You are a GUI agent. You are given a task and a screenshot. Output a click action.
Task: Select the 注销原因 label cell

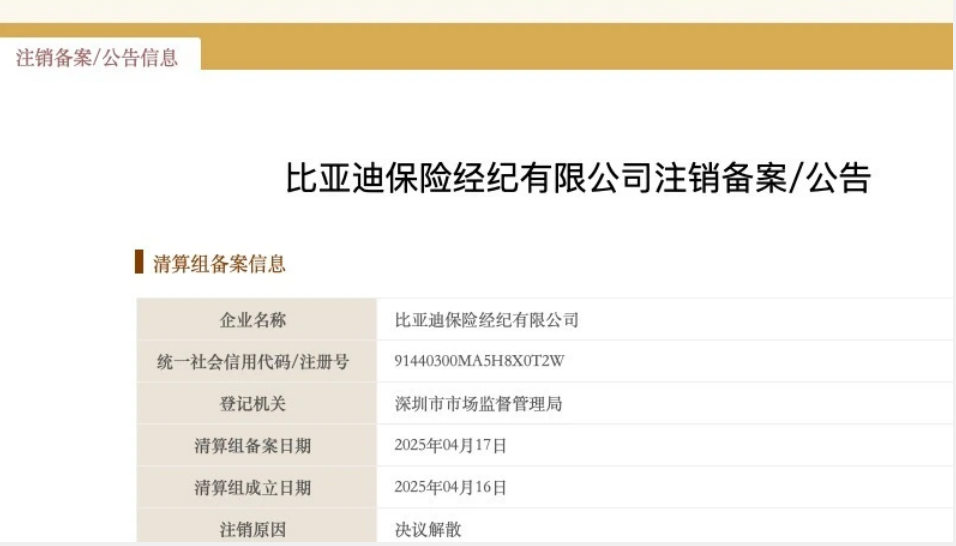(257, 527)
